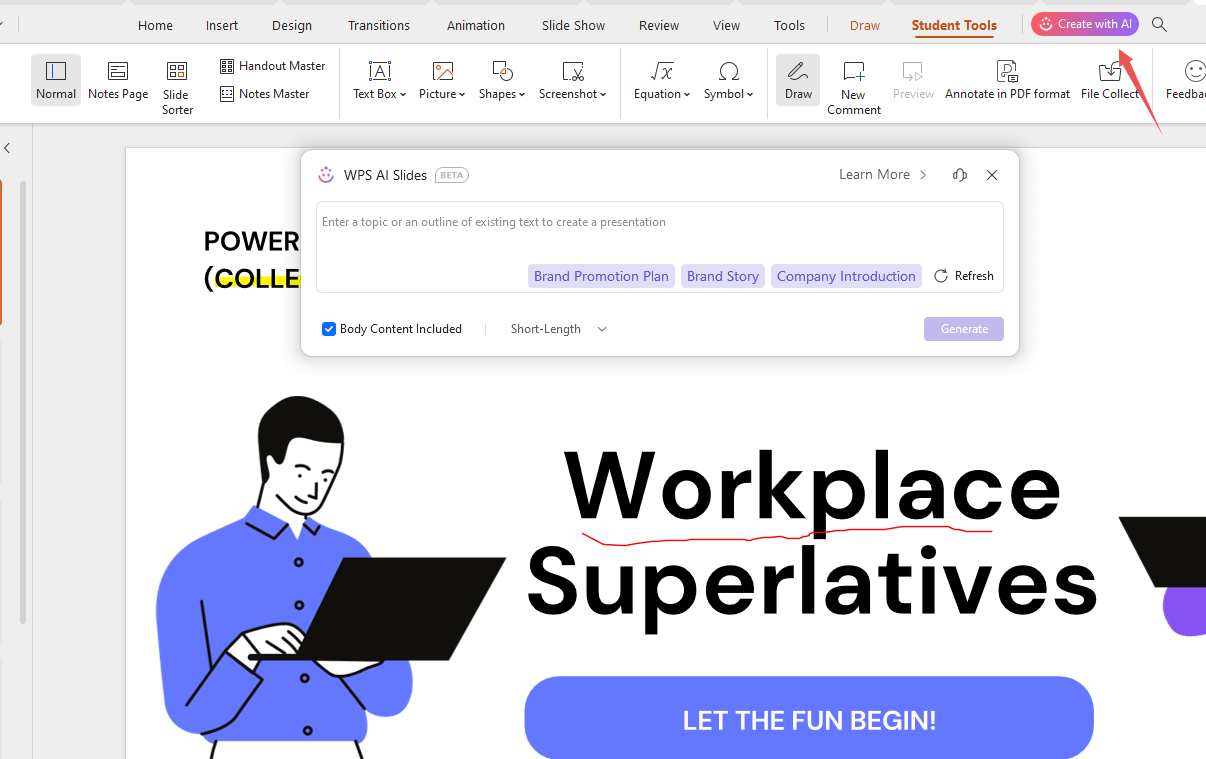Switch to Normal view
Screen dimensions: 1206x759
coord(56,80)
